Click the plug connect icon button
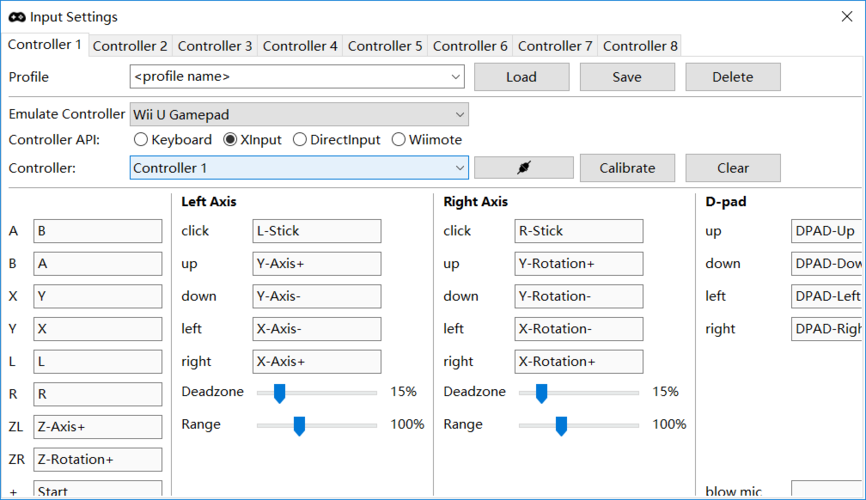 pos(524,167)
